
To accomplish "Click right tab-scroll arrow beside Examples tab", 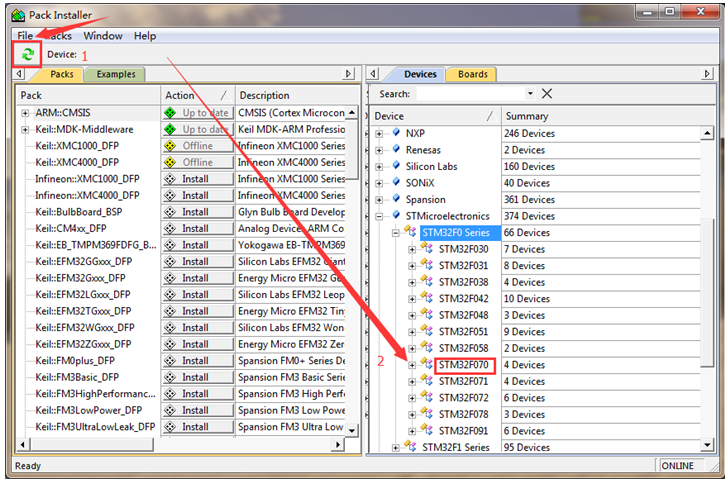I will 349,74.
